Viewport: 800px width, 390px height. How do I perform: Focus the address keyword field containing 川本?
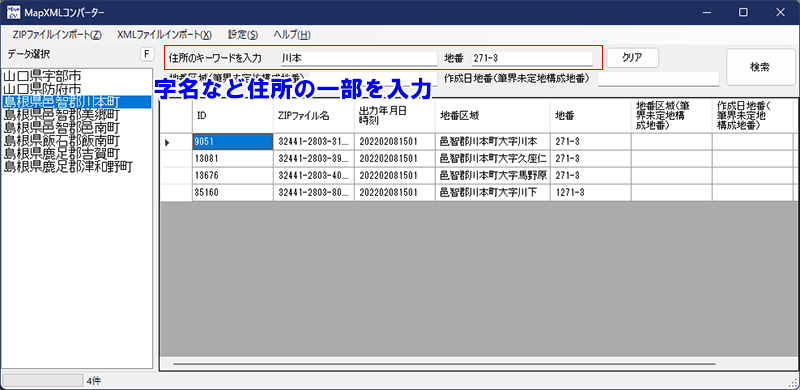(359, 58)
